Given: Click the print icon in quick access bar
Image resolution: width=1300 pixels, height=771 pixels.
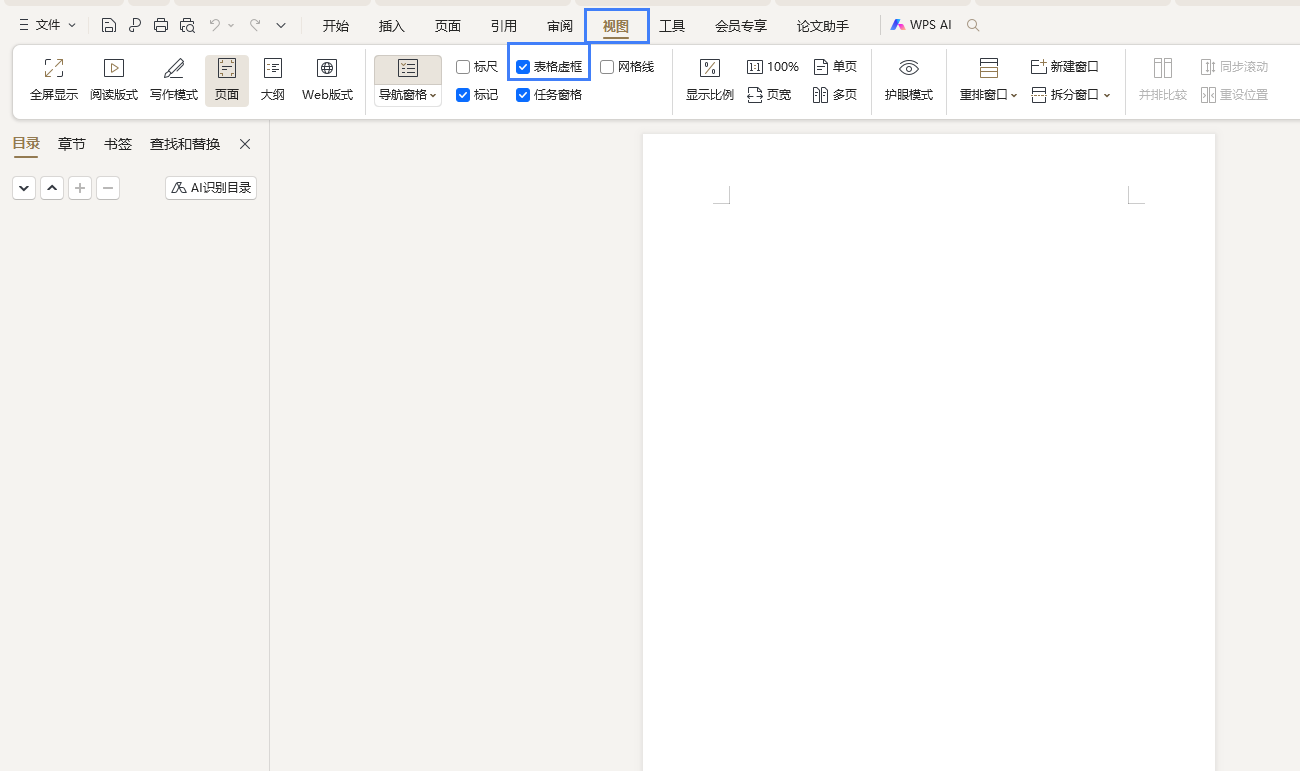Looking at the screenshot, I should click(x=161, y=25).
